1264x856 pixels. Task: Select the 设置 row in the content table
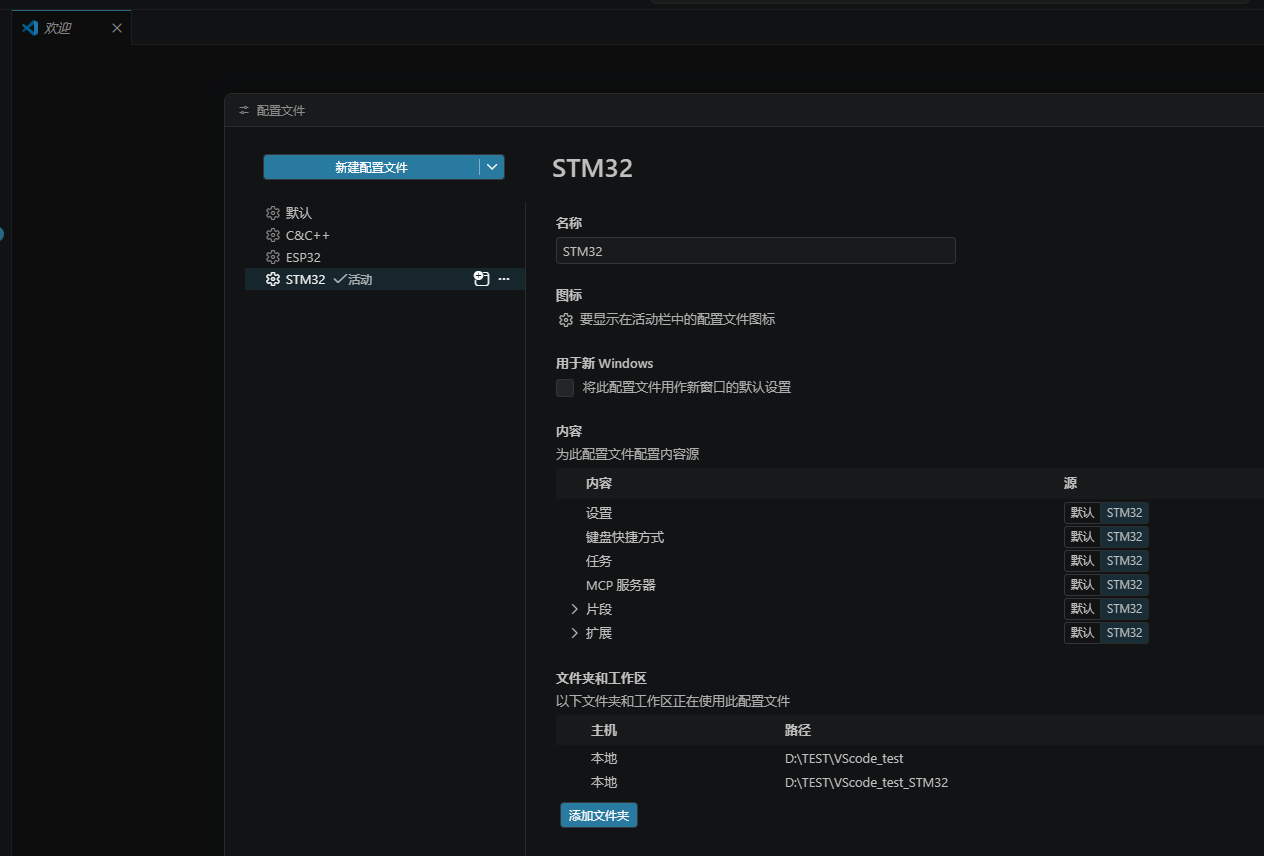910,513
